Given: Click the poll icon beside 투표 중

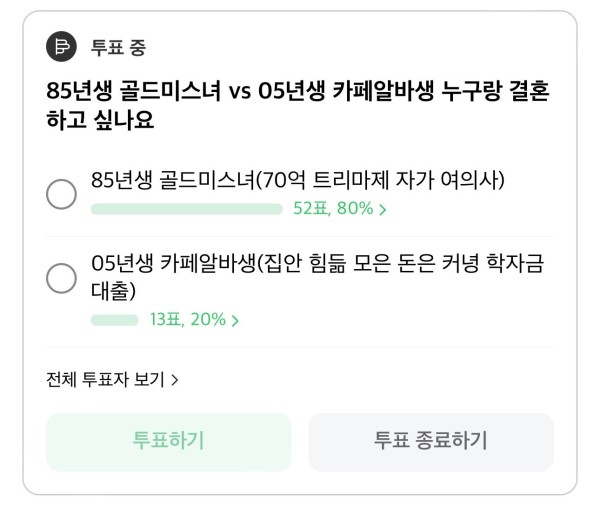Looking at the screenshot, I should tap(61, 47).
